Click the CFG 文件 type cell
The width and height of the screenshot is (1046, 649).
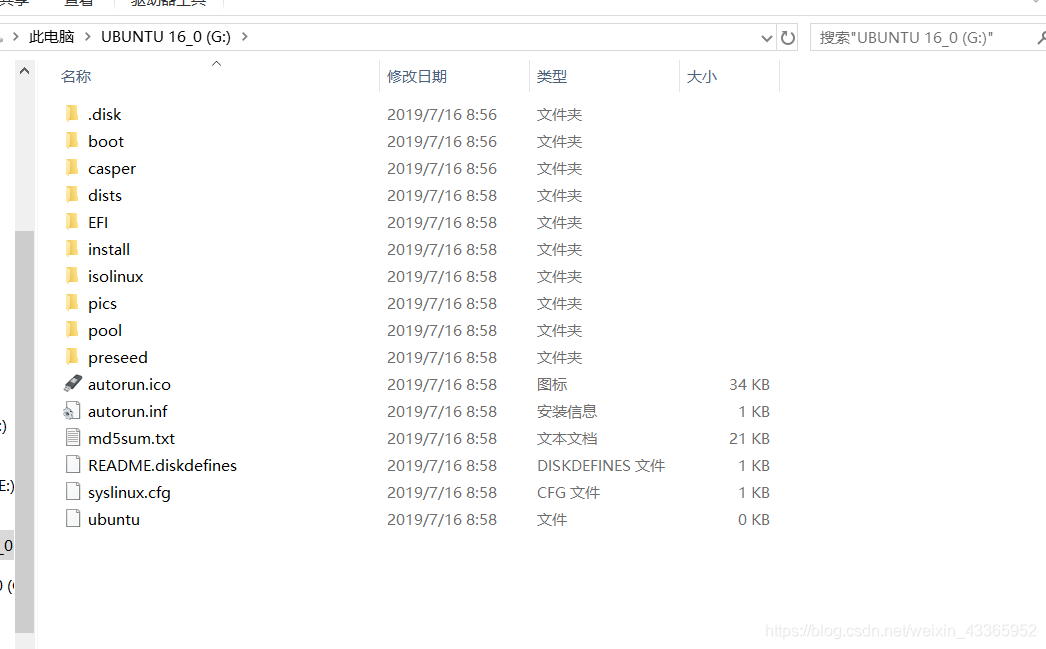tap(568, 492)
